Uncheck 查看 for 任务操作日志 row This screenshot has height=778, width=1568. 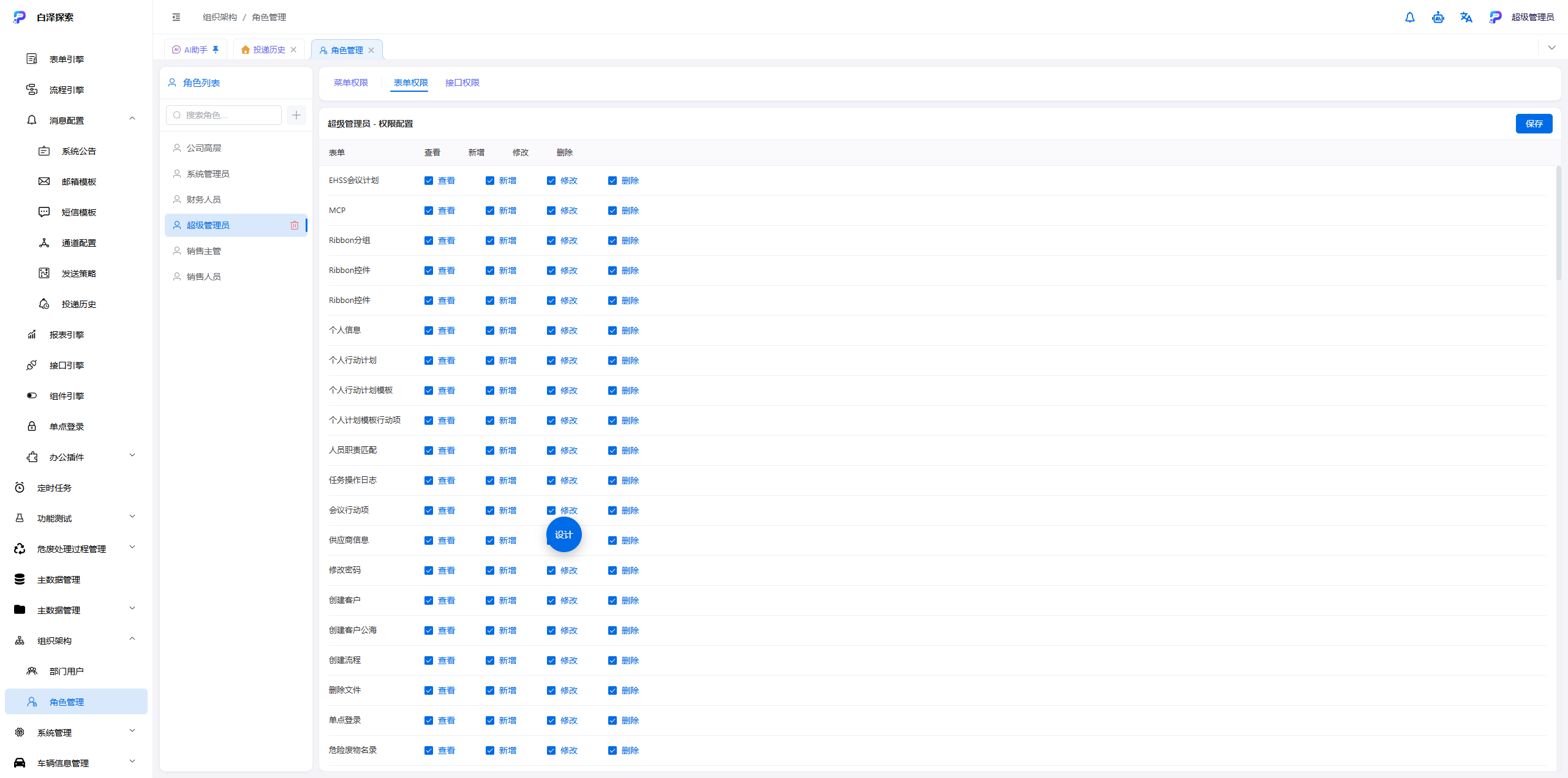click(429, 481)
